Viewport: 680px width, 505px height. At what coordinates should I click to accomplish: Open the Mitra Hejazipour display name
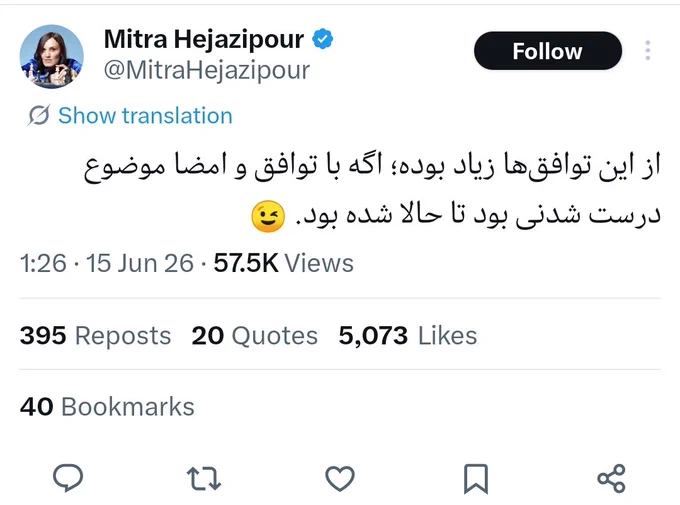204,39
